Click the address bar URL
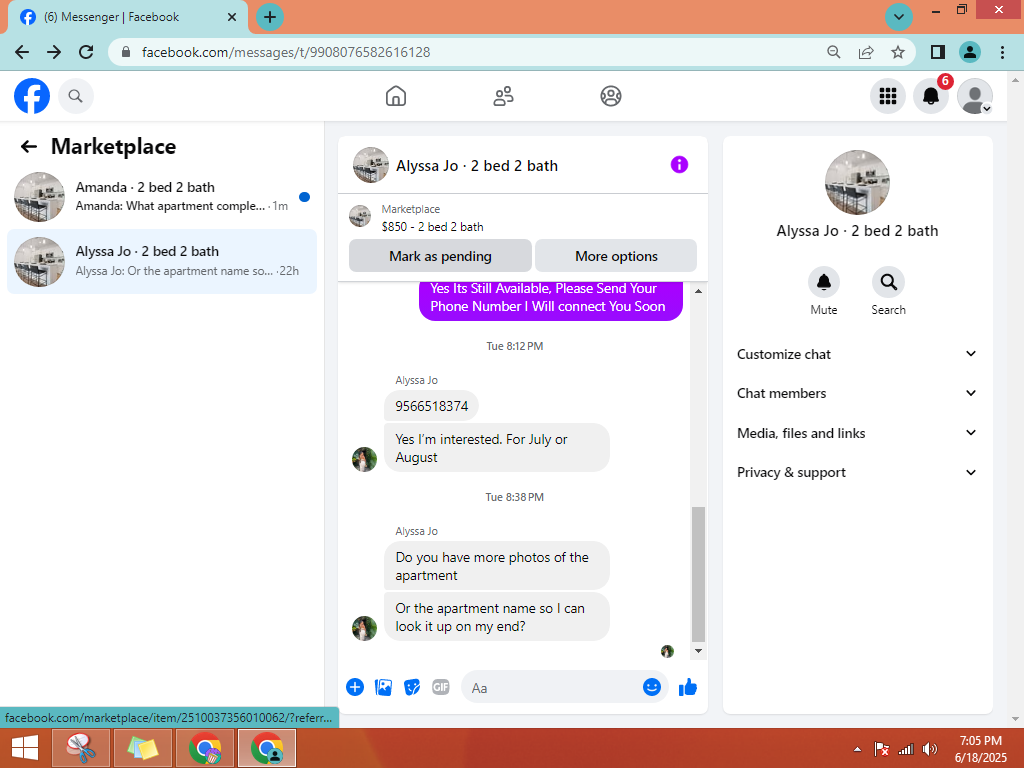1024x768 pixels. (x=286, y=52)
